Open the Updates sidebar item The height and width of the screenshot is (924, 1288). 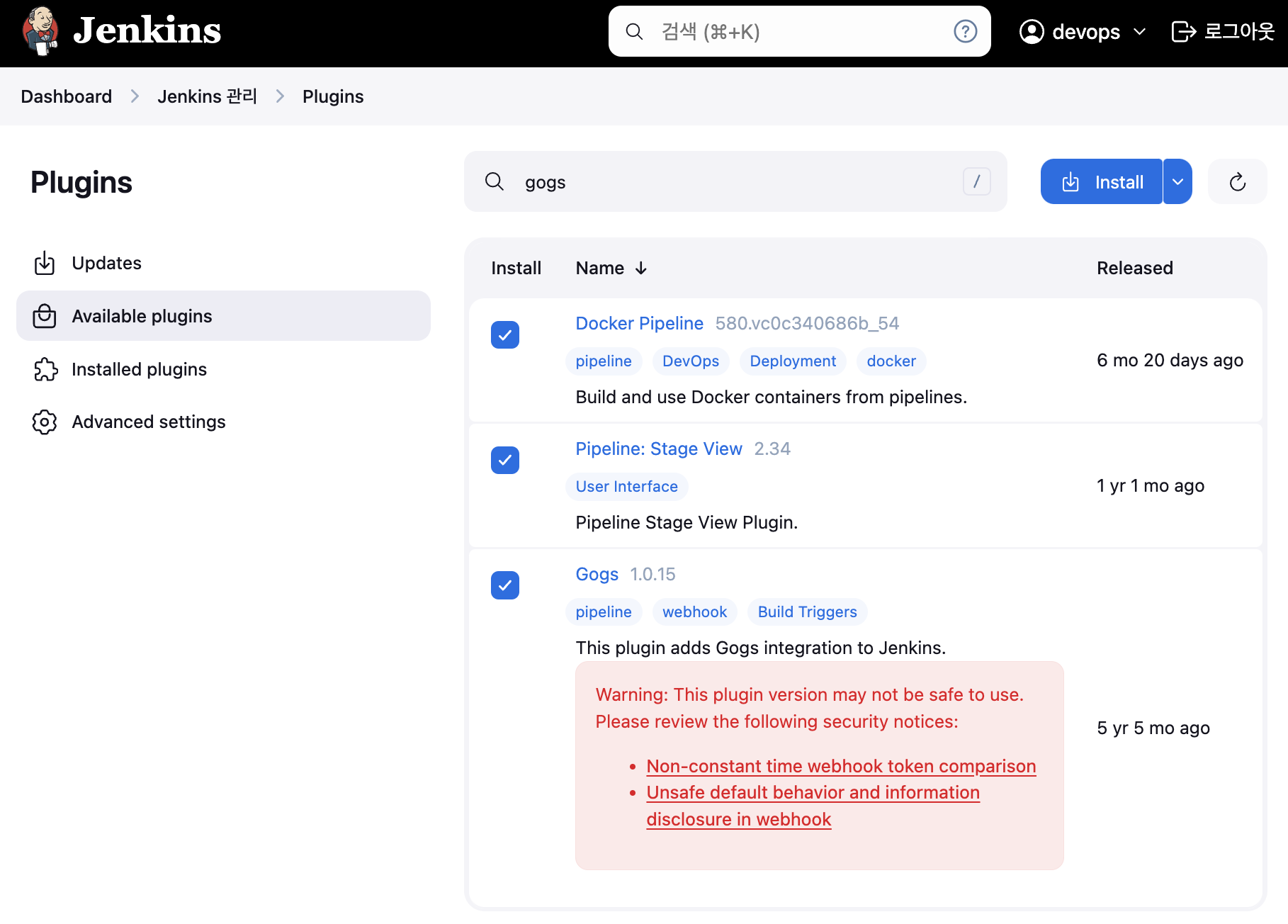point(223,263)
